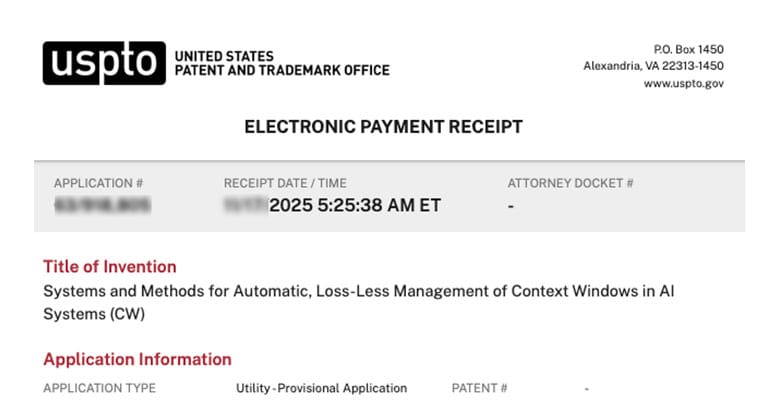
Task: Click the Application Information heading
Action: (137, 359)
